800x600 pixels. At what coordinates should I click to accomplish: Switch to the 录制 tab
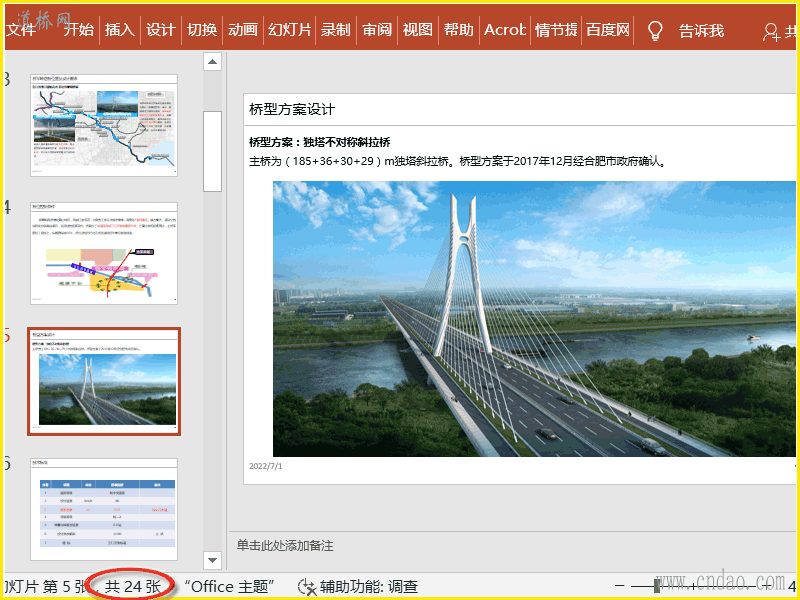[x=336, y=30]
